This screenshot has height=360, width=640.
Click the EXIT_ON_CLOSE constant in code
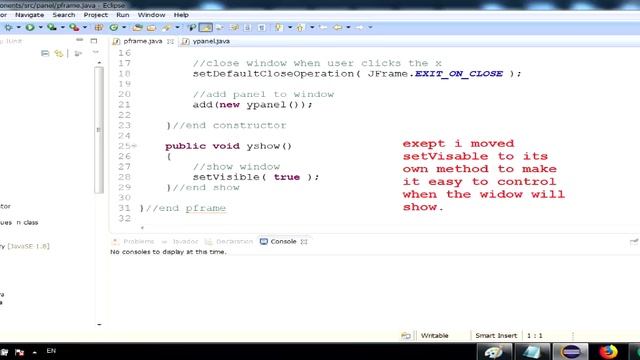point(458,74)
